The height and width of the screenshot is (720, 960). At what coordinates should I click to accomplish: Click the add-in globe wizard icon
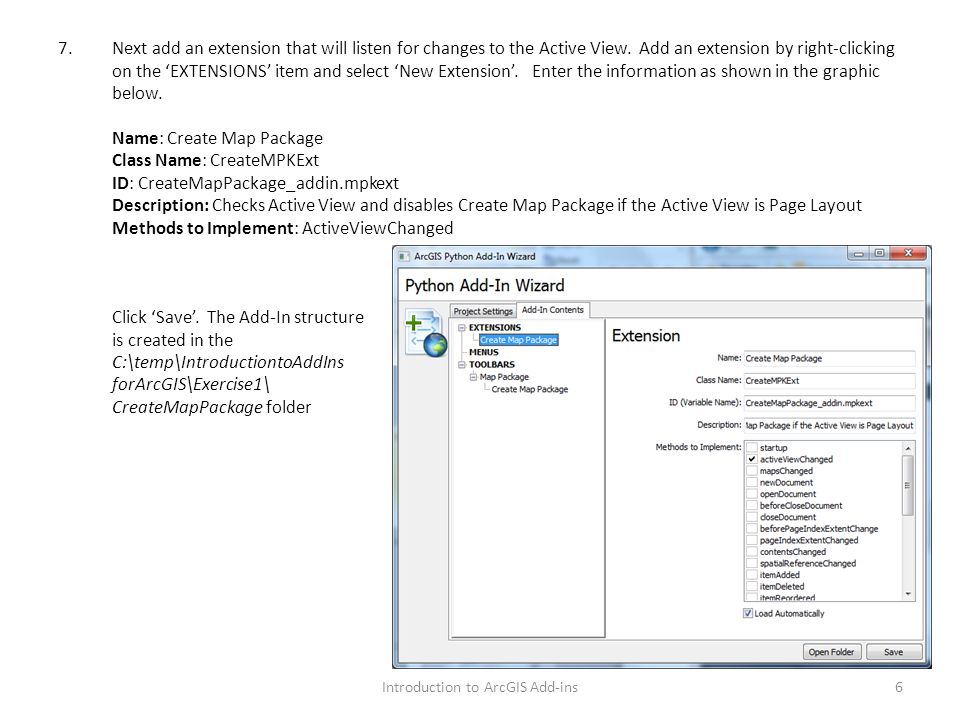pyautogui.click(x=426, y=334)
